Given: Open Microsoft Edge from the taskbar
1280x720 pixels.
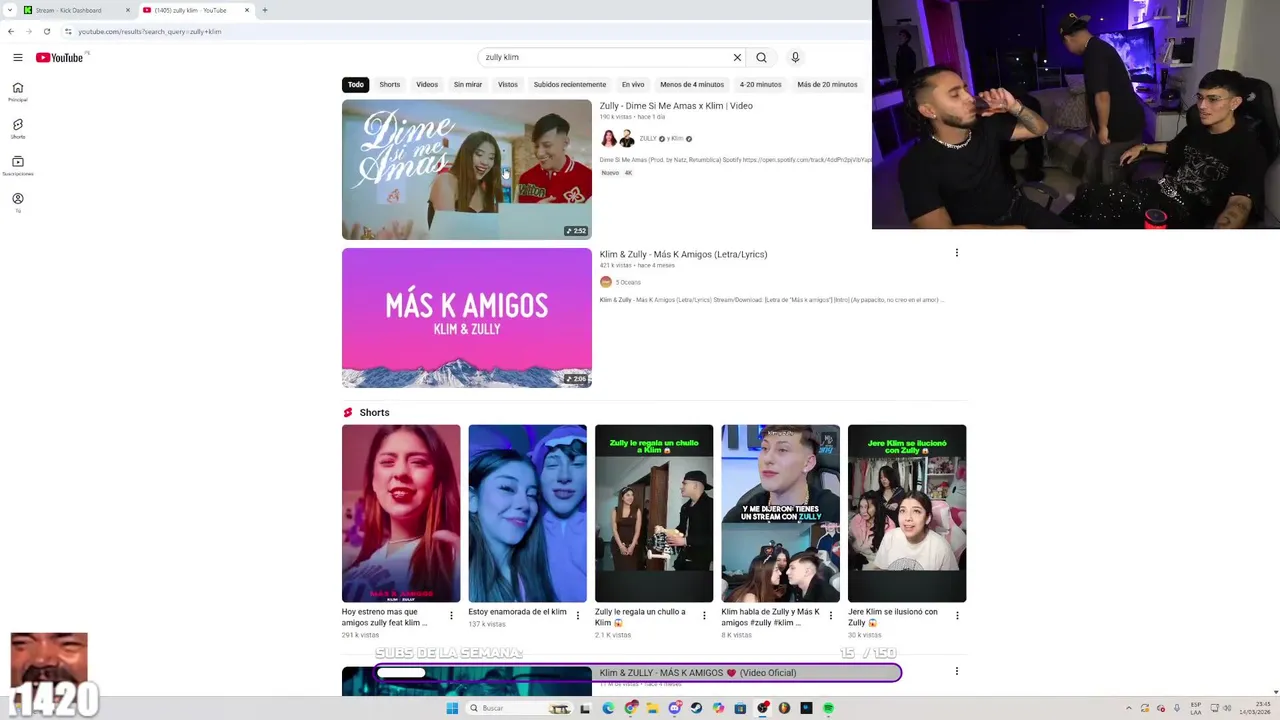Looking at the screenshot, I should pos(608,708).
